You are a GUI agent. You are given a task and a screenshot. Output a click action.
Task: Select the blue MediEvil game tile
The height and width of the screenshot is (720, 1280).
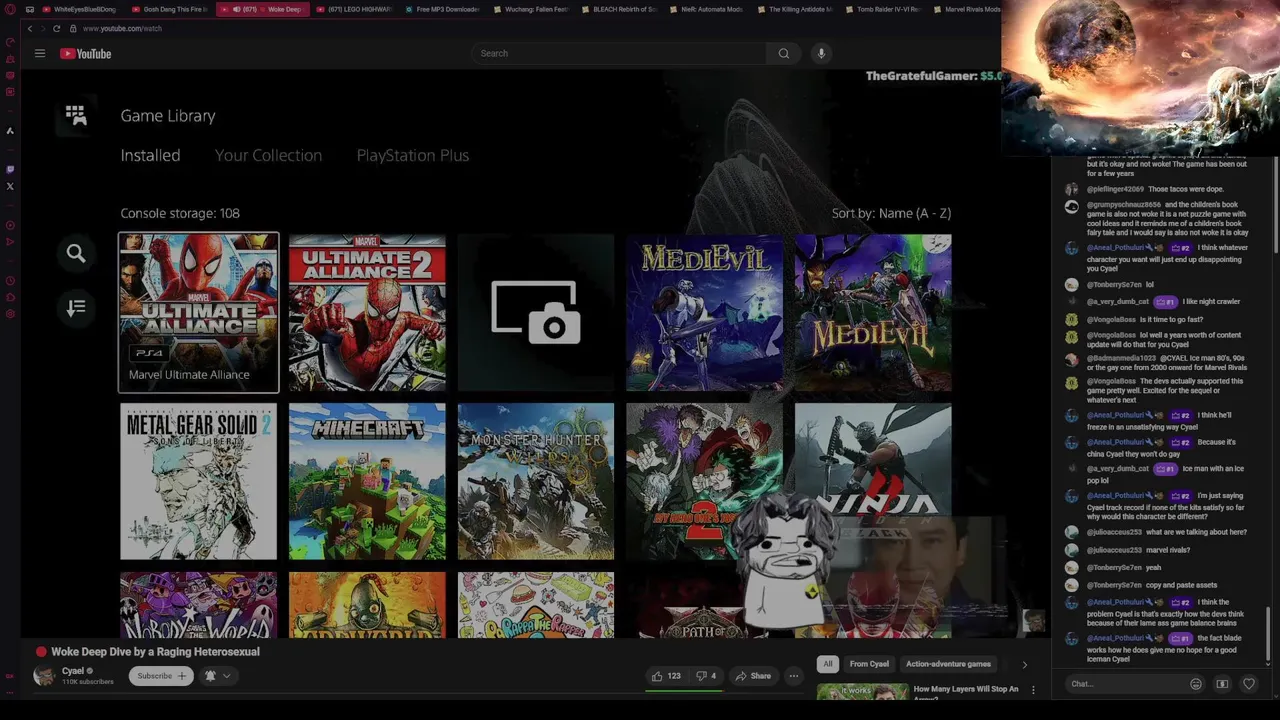click(705, 313)
